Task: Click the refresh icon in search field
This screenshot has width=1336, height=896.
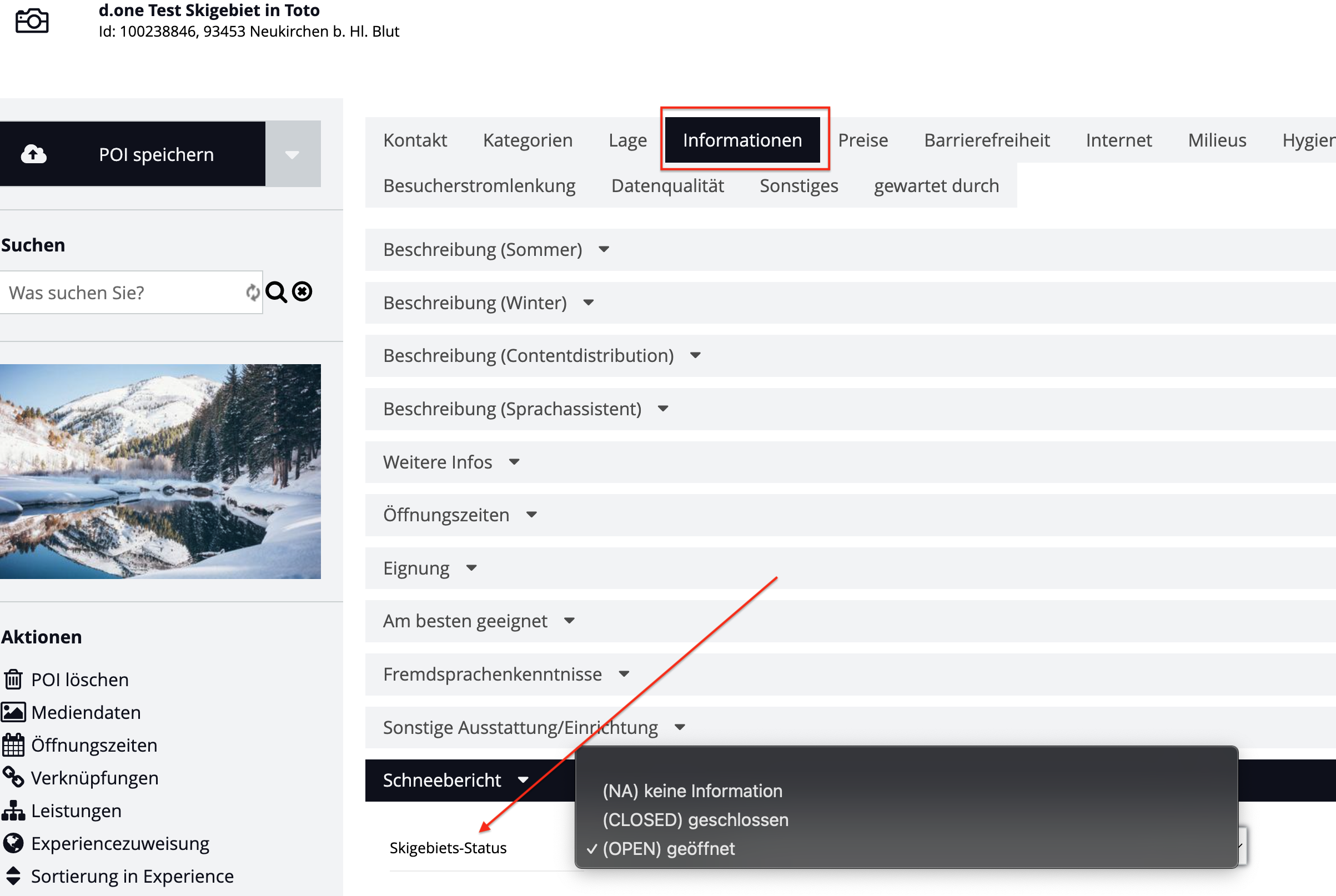Action: pos(252,293)
